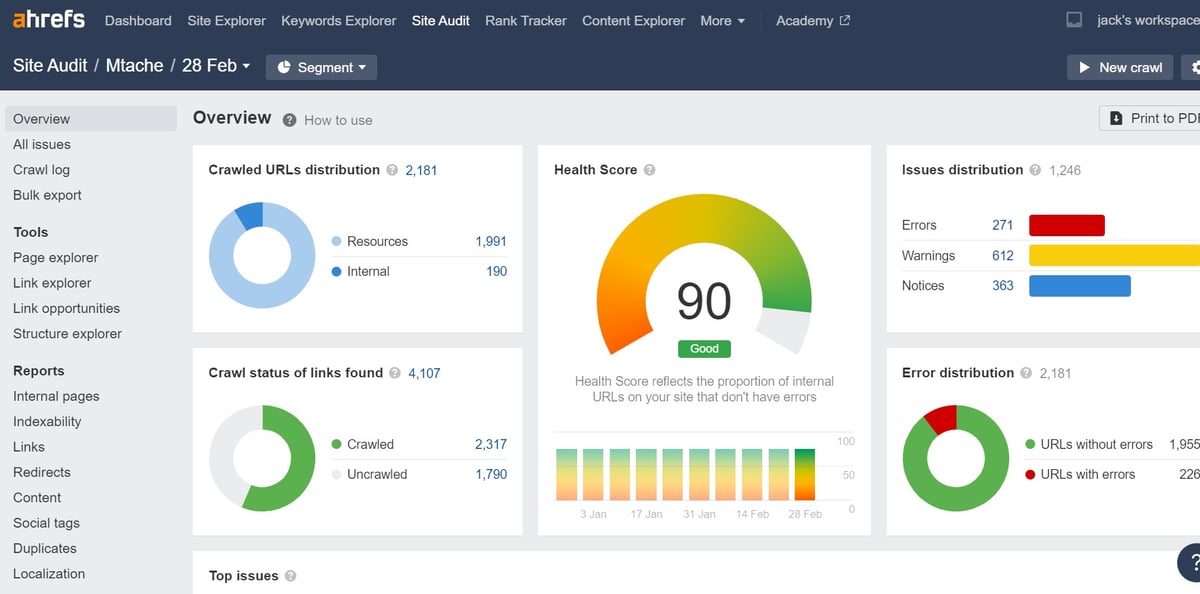Click the Top issues help icon
The image size is (1200, 594).
pos(290,576)
